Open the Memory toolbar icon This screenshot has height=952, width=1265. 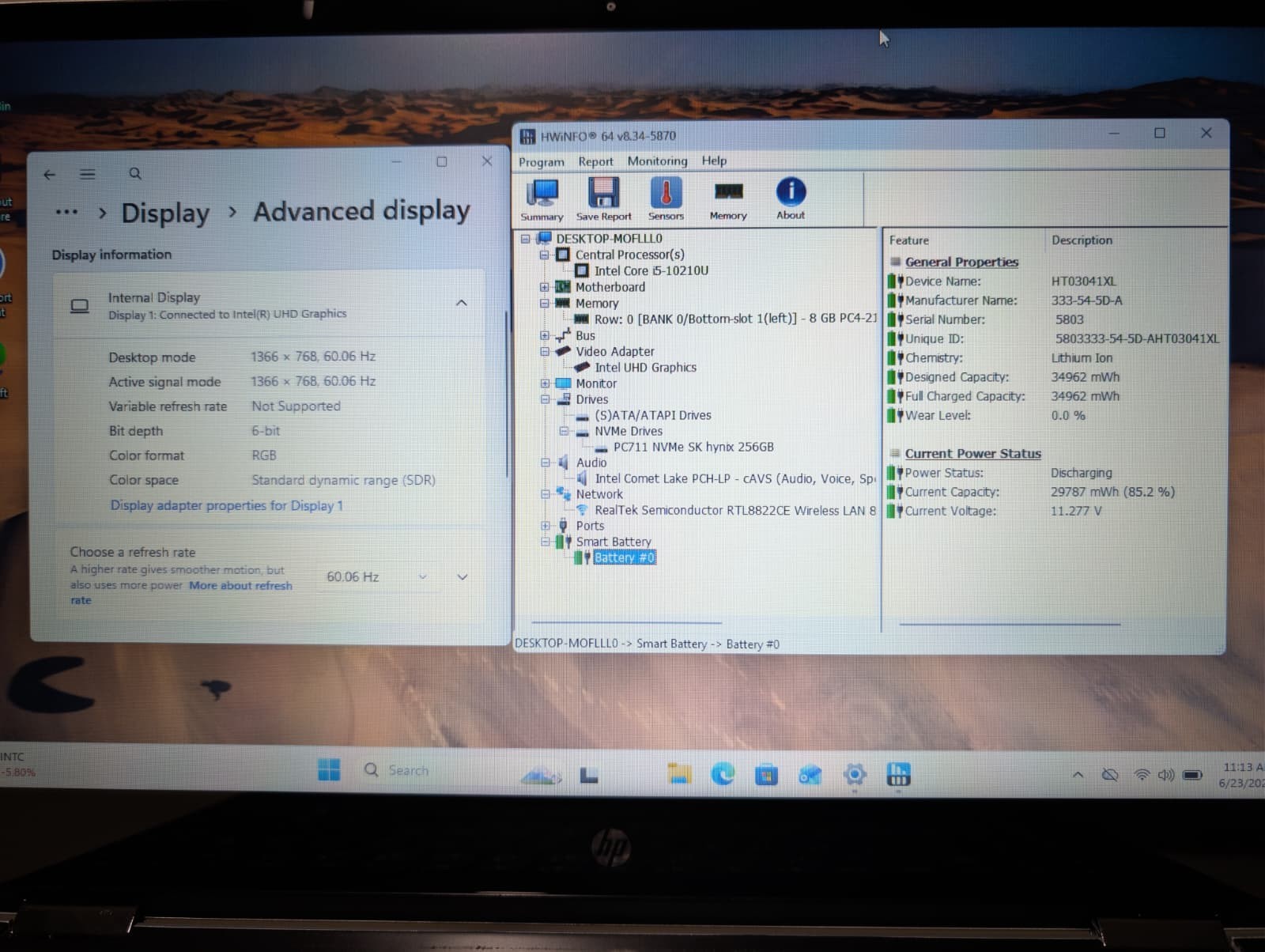(x=728, y=199)
